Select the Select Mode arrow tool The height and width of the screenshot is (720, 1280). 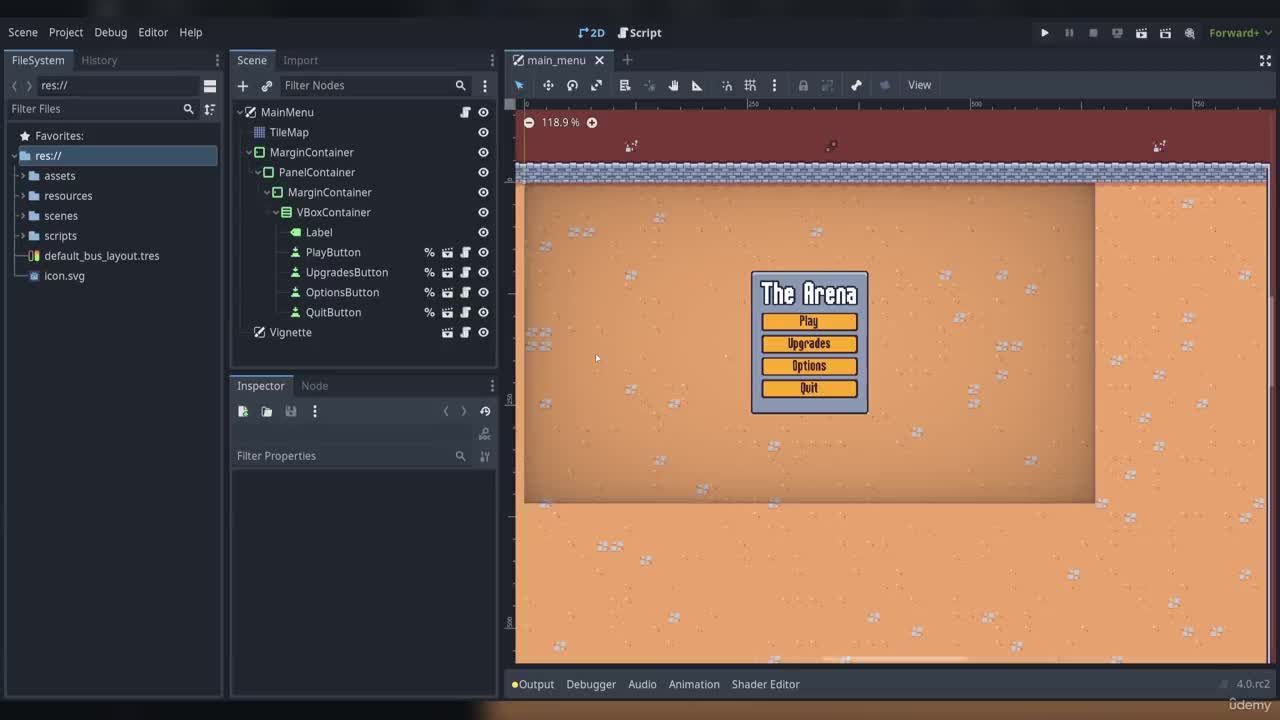click(x=519, y=85)
